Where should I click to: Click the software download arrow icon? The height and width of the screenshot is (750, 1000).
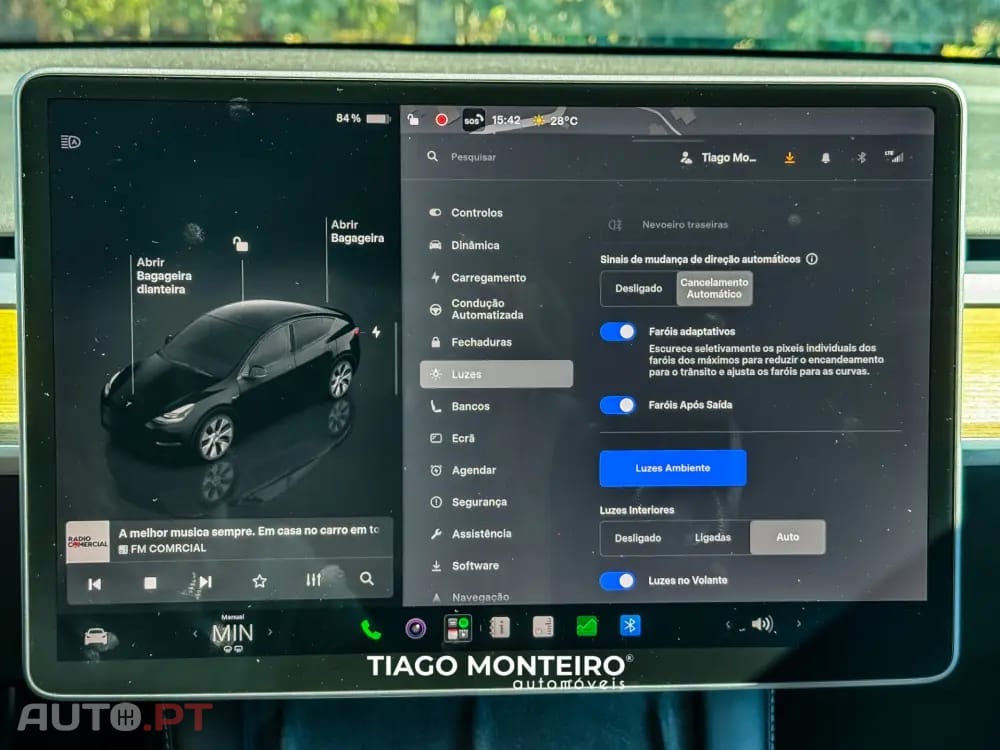(790, 158)
